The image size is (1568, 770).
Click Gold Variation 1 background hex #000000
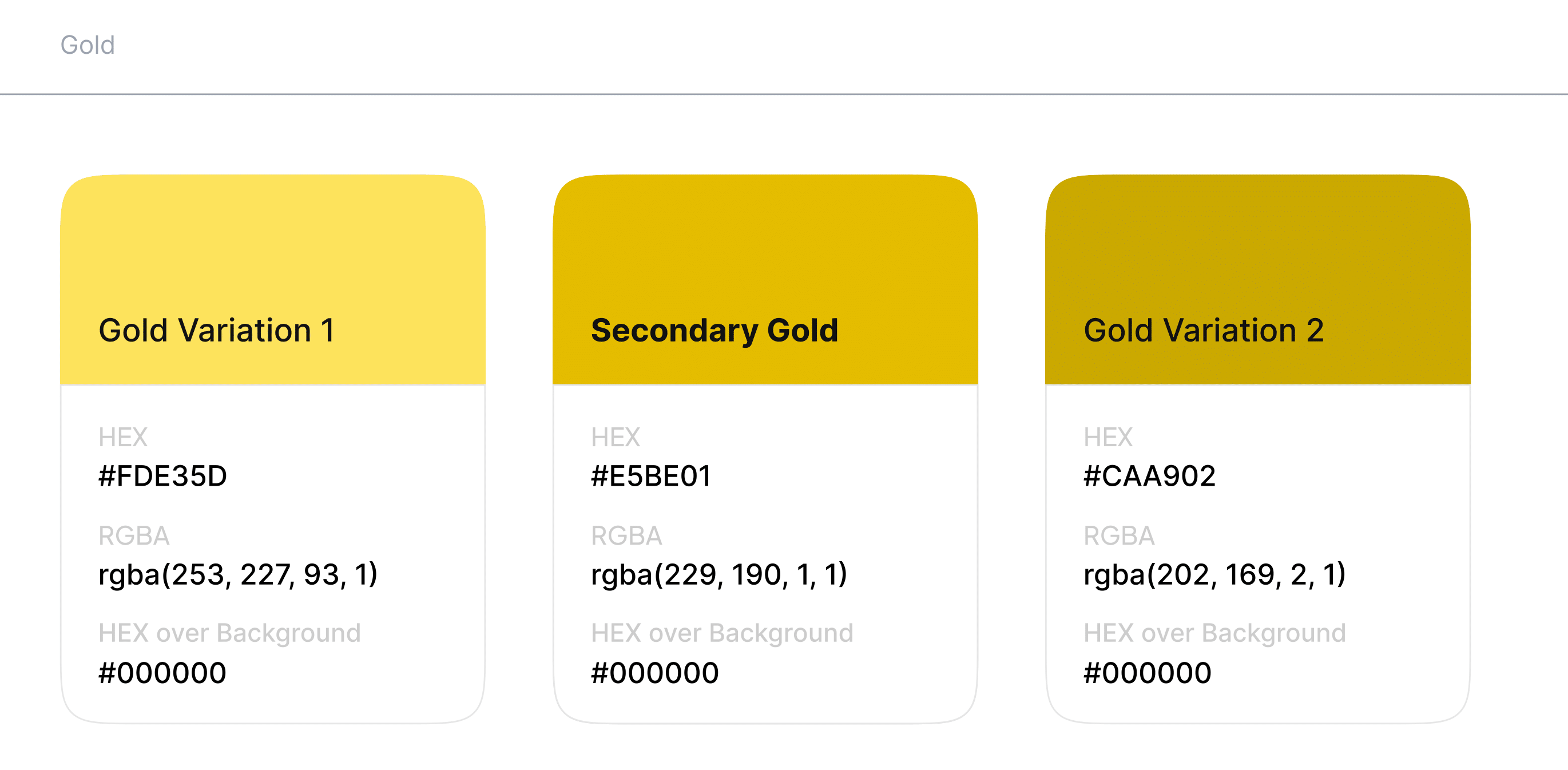click(x=162, y=673)
